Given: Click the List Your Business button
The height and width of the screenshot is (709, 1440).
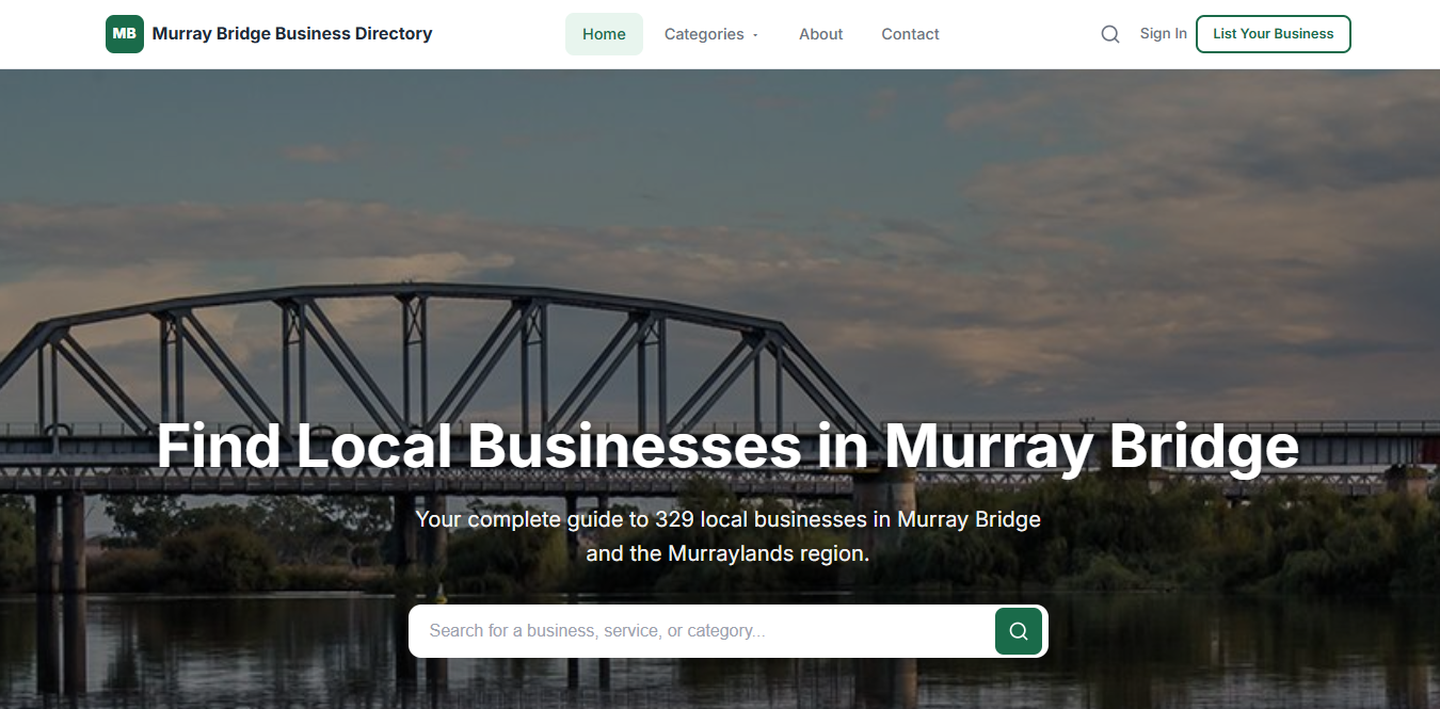Looking at the screenshot, I should [1273, 33].
